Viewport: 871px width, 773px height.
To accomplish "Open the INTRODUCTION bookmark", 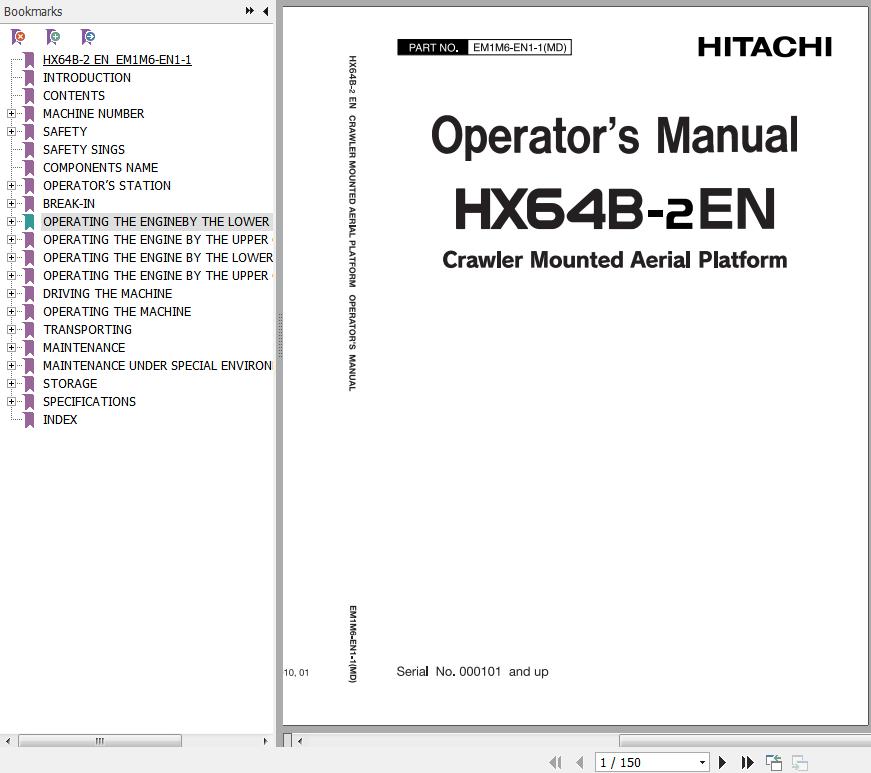I will click(87, 78).
